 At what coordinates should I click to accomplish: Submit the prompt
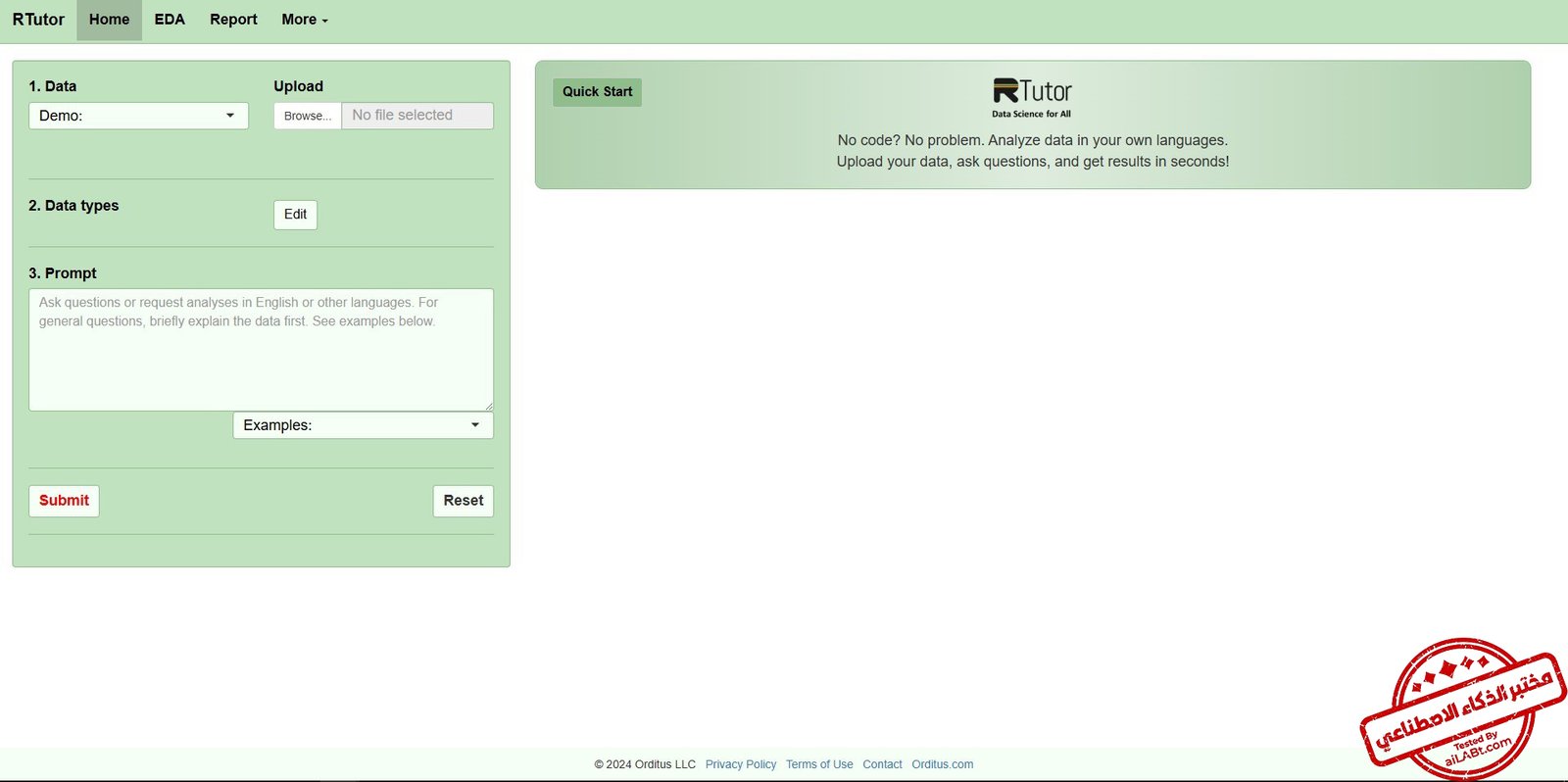[x=64, y=501]
